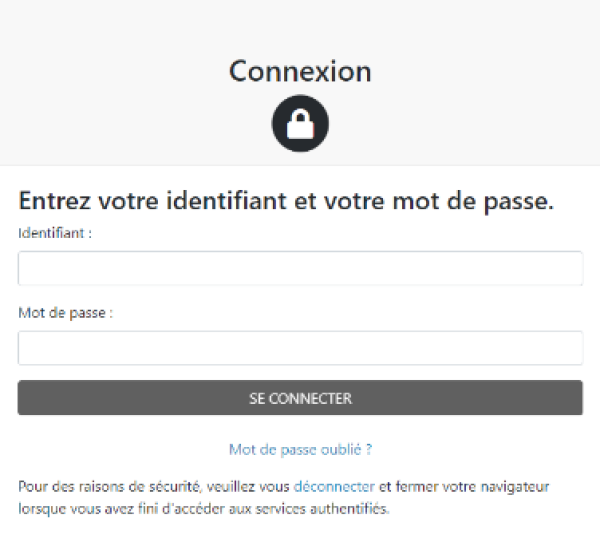This screenshot has width=600, height=546.
Task: Focus the Mot de passe input box
Action: (x=300, y=348)
